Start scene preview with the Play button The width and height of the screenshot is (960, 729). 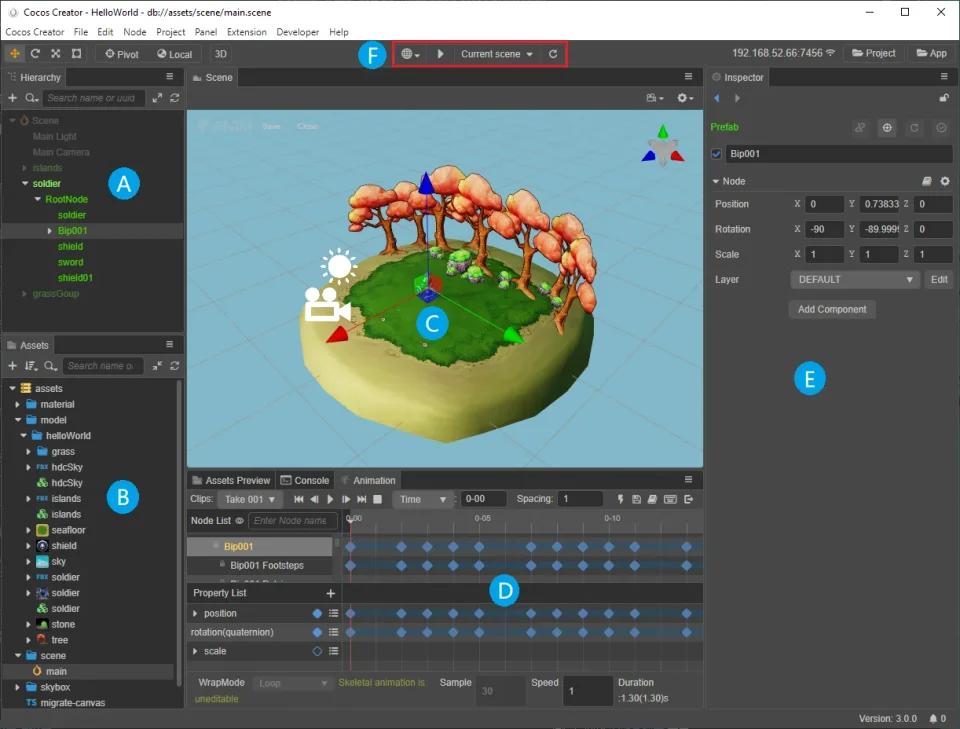(x=441, y=55)
